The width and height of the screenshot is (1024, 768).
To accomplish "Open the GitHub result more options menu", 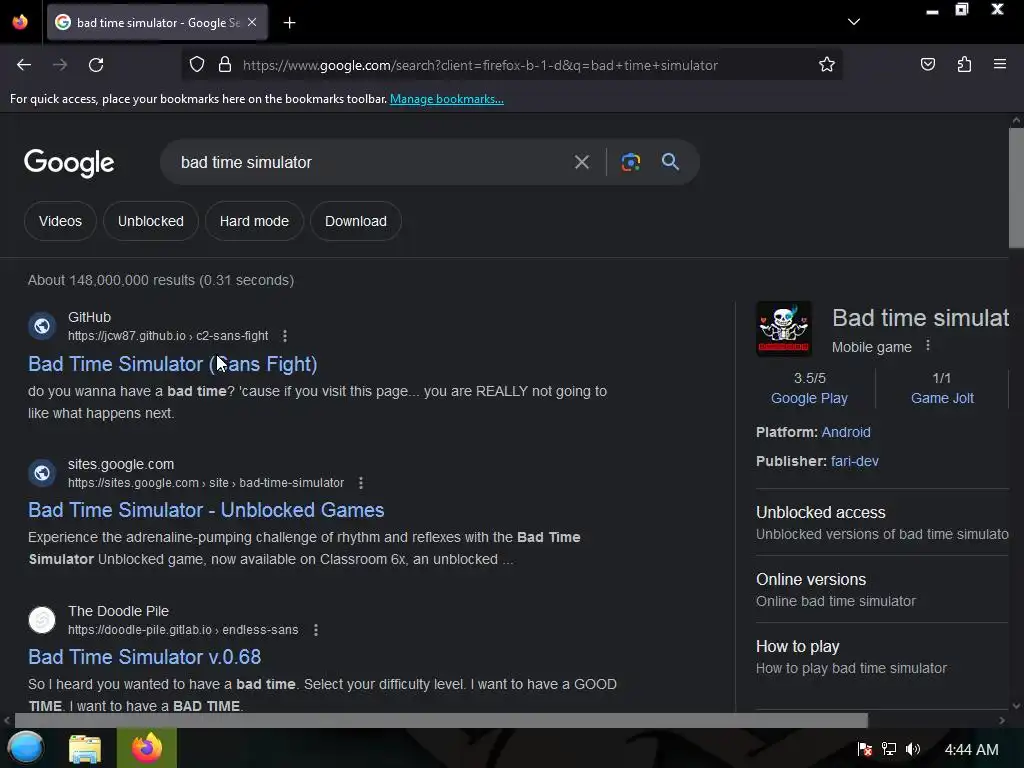I will (x=285, y=336).
